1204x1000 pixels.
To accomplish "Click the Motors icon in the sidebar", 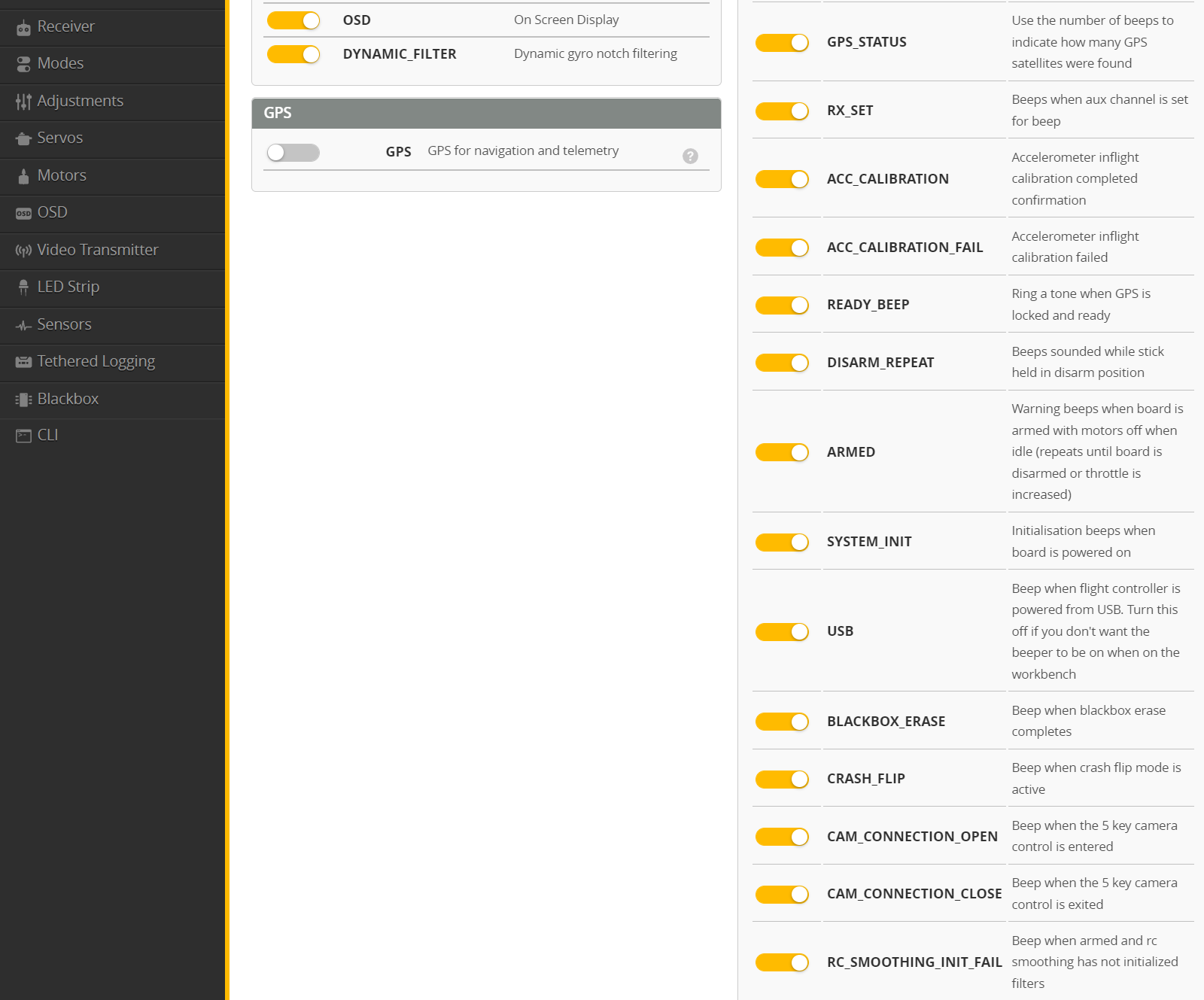I will point(23,176).
